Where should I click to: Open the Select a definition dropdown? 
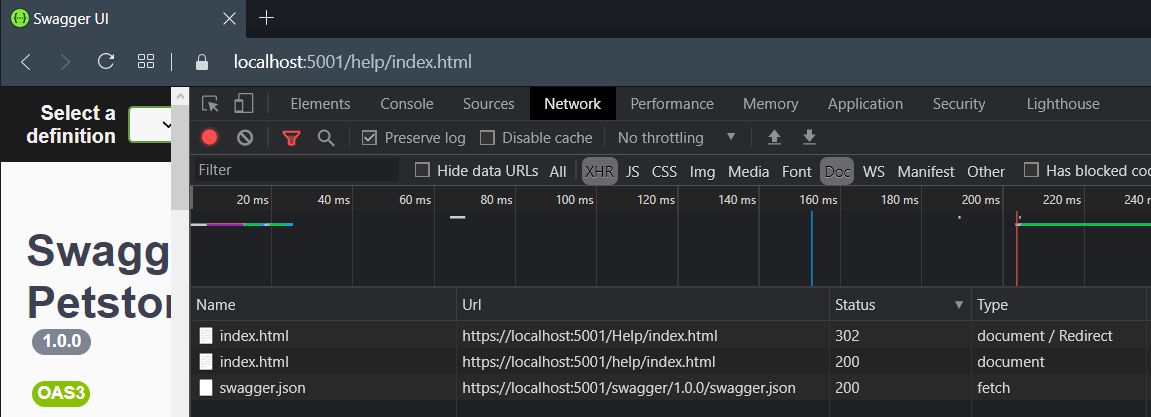(x=150, y=124)
